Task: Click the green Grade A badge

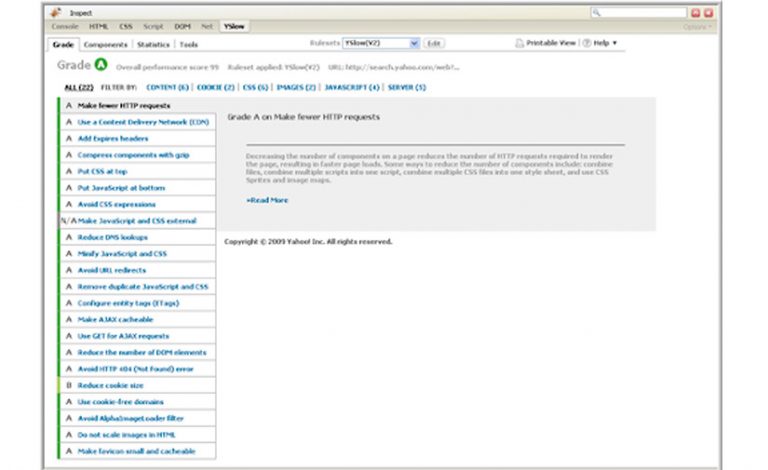Action: [x=100, y=65]
